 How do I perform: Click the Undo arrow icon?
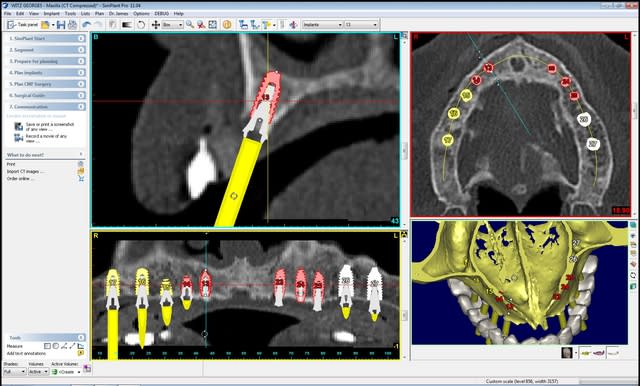[x=86, y=25]
